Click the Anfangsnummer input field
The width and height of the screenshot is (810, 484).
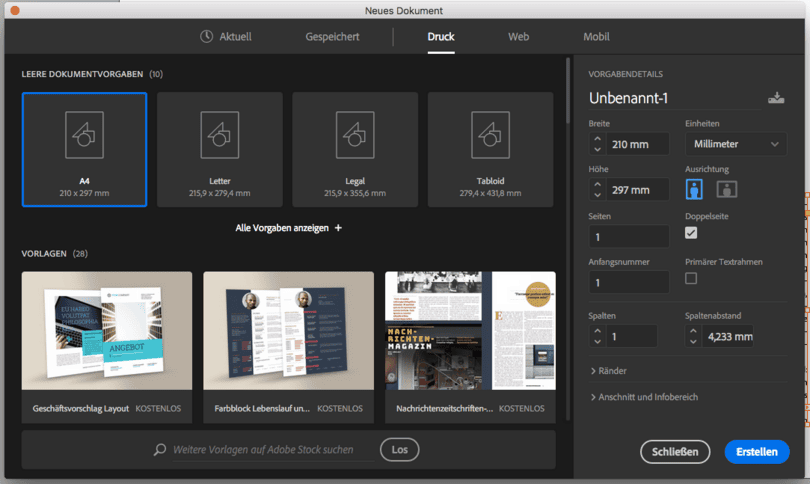pos(629,282)
